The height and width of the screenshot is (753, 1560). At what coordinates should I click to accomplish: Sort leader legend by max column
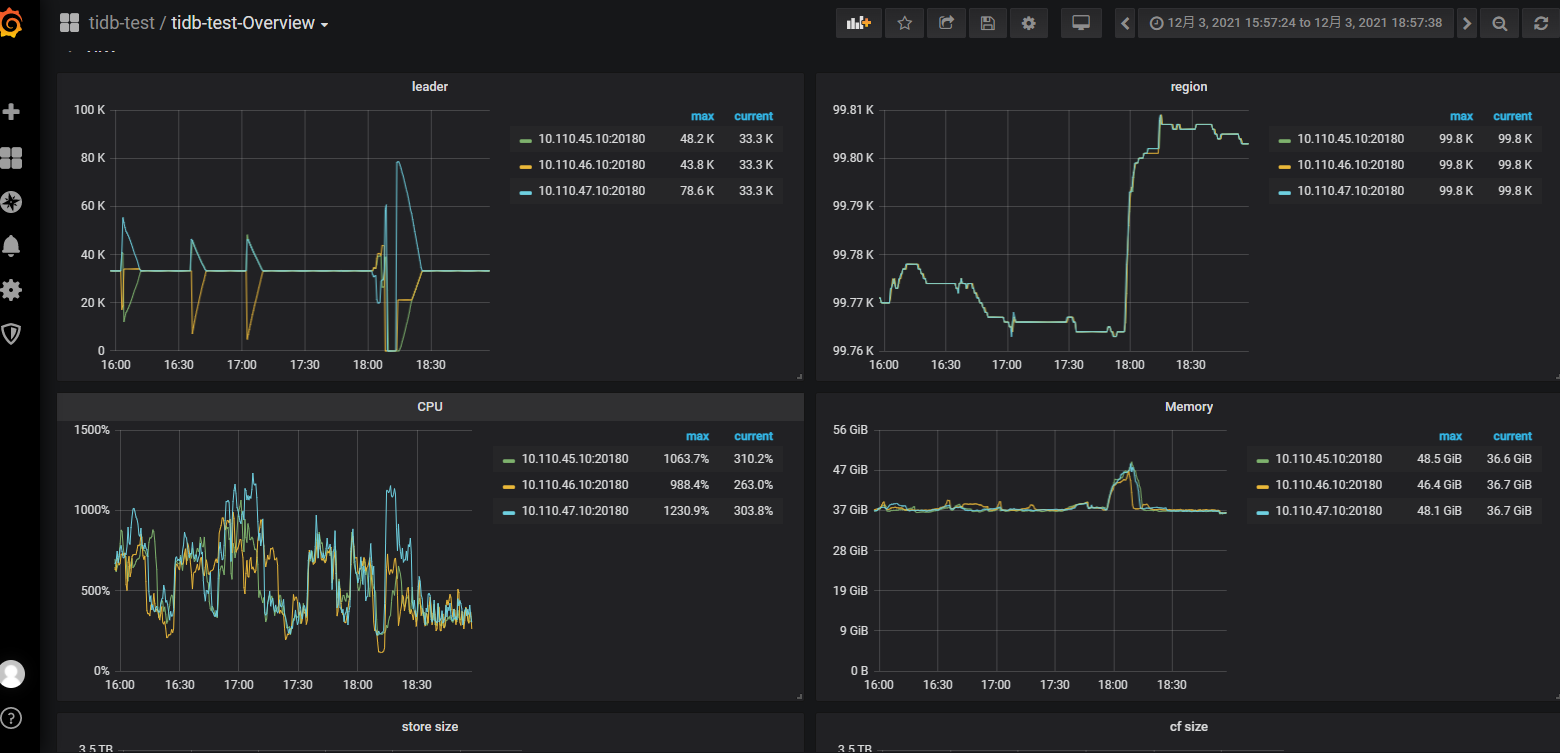tap(702, 116)
